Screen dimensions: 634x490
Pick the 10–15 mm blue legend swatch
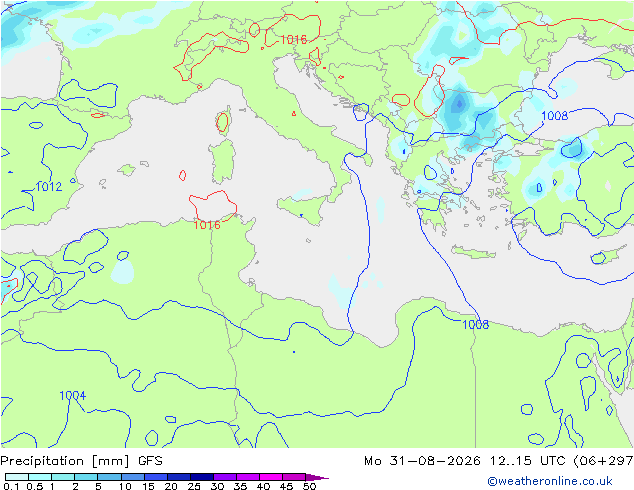coord(133,477)
